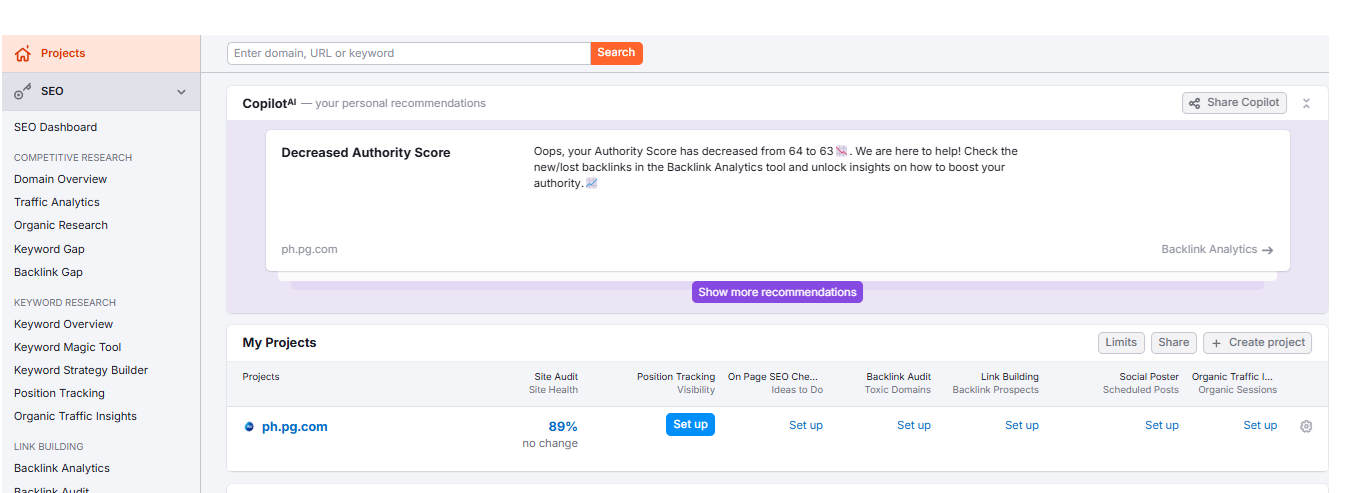Image resolution: width=1346 pixels, height=493 pixels.
Task: Click the ph.pg.com project favicon
Action: click(x=249, y=427)
